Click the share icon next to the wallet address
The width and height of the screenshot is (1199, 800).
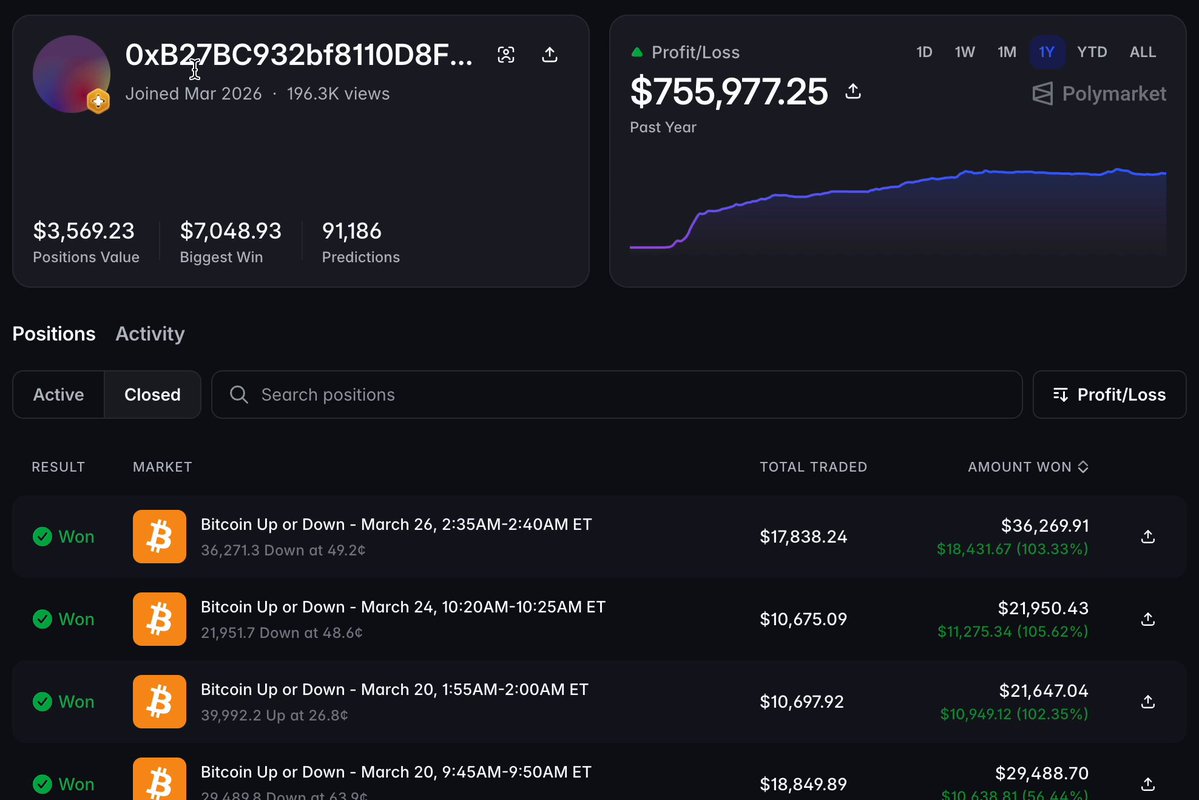(x=549, y=54)
